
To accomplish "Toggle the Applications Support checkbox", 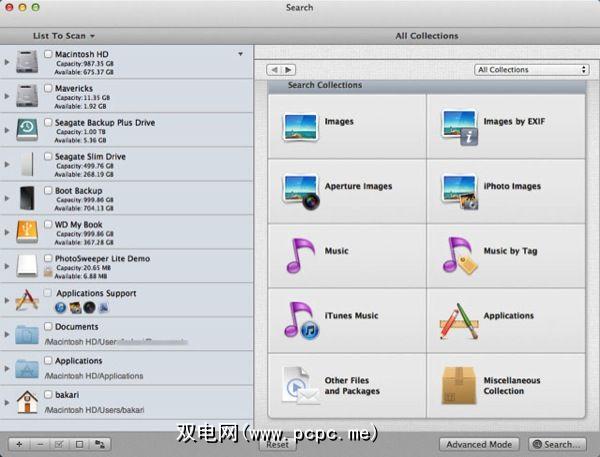I will pos(48,293).
